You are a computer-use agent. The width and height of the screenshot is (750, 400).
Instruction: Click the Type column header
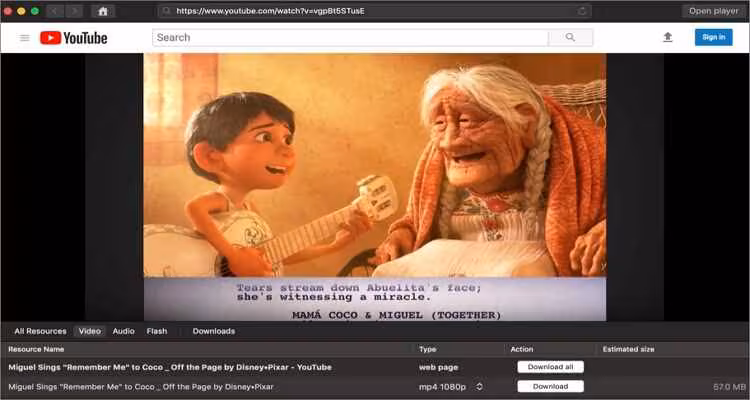tap(428, 349)
